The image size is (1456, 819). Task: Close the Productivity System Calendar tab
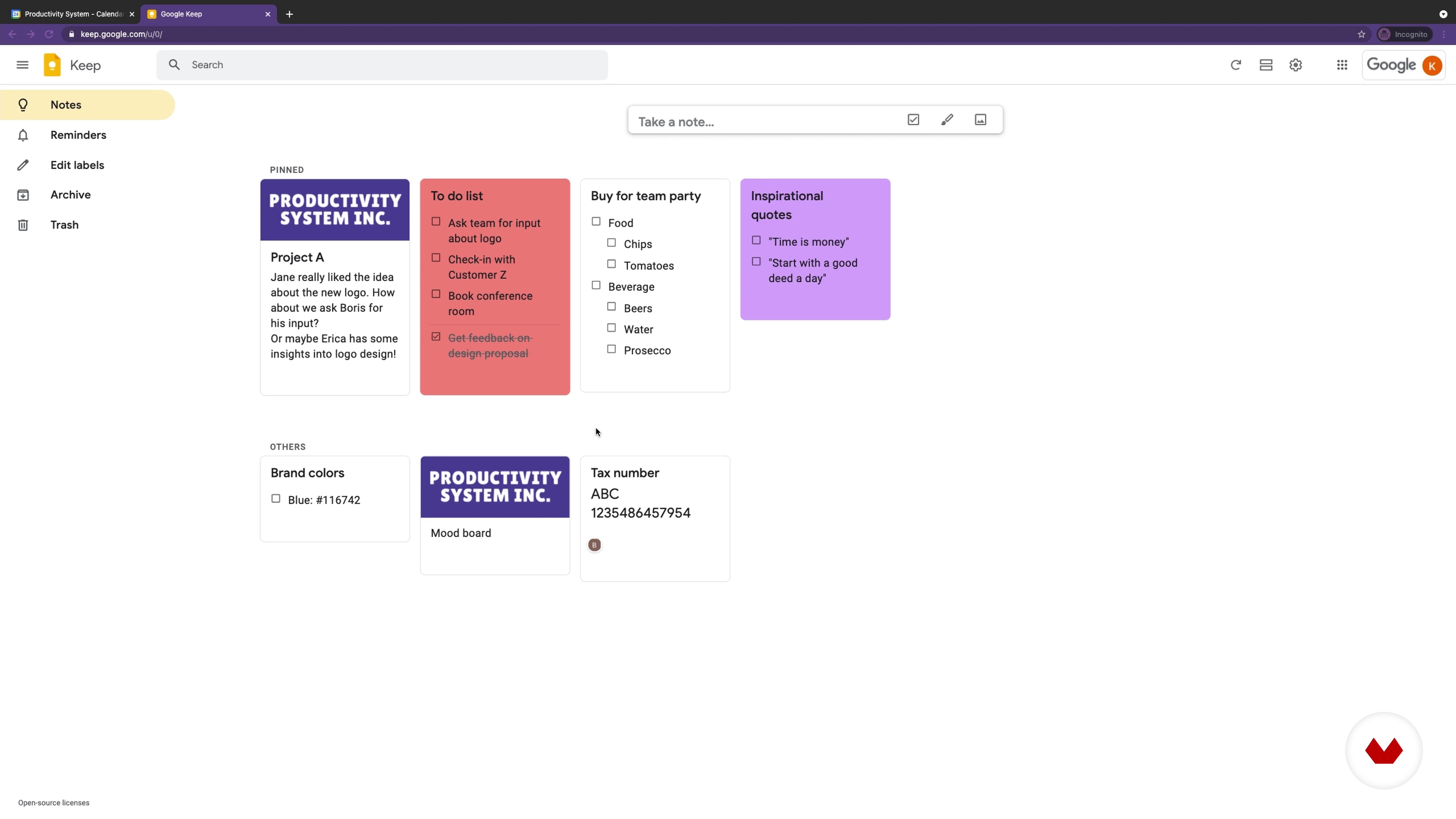[x=132, y=14]
